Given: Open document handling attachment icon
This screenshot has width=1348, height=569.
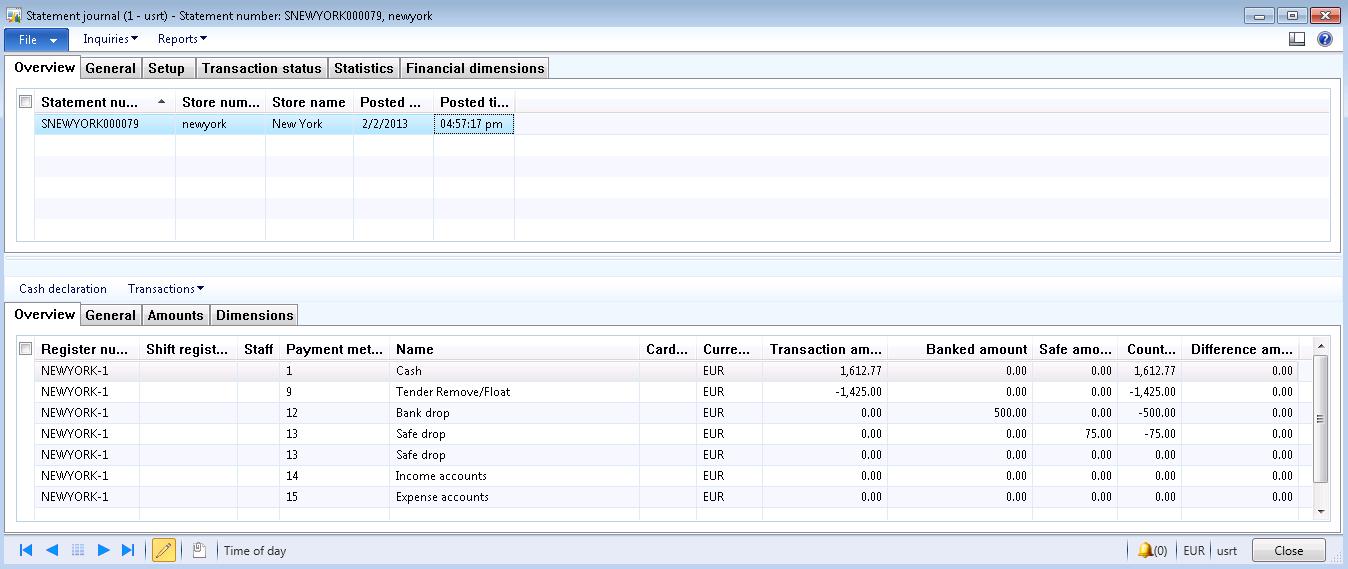Looking at the screenshot, I should click(x=199, y=550).
